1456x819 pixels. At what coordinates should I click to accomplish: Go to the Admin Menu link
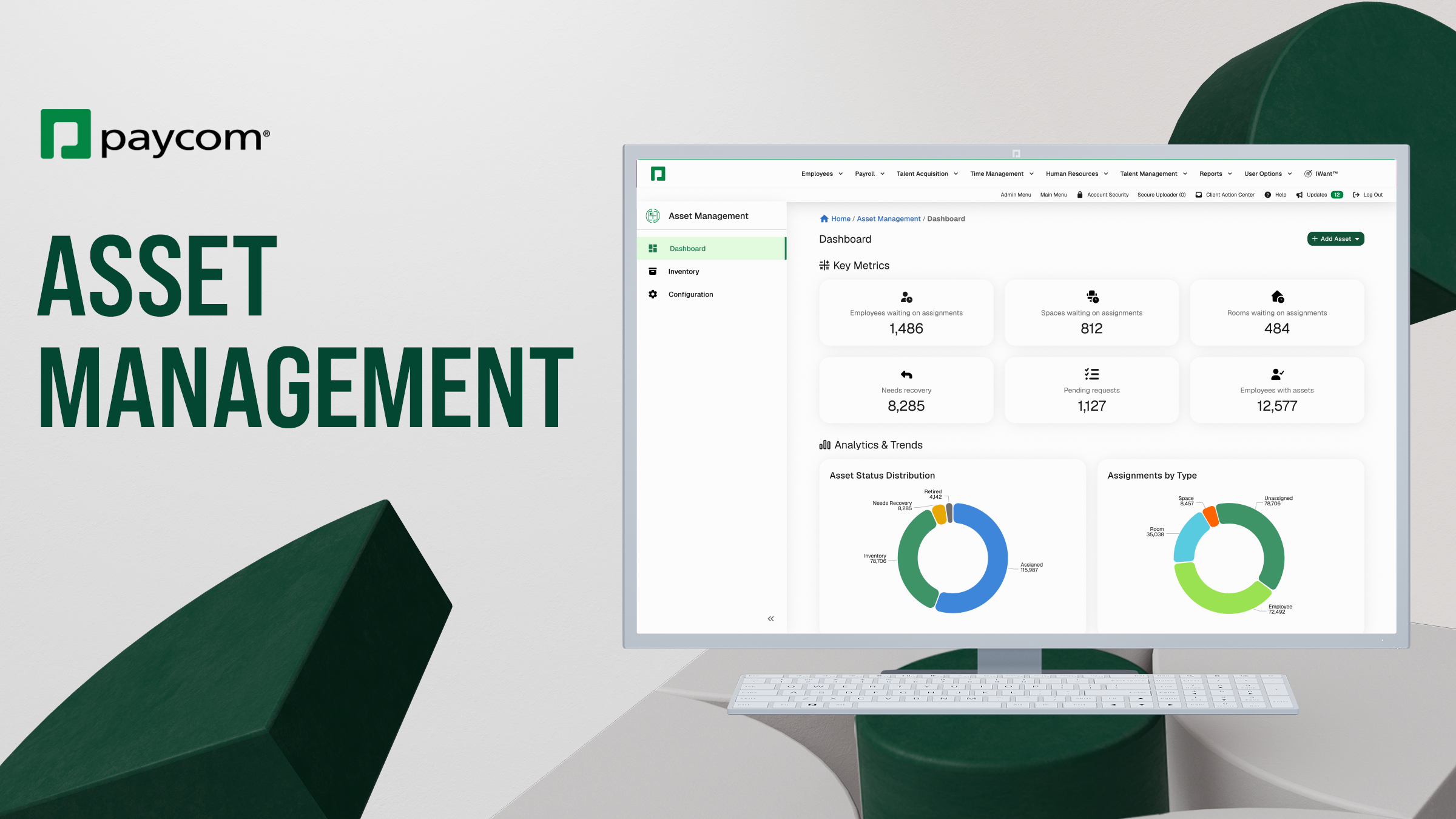click(x=1016, y=195)
